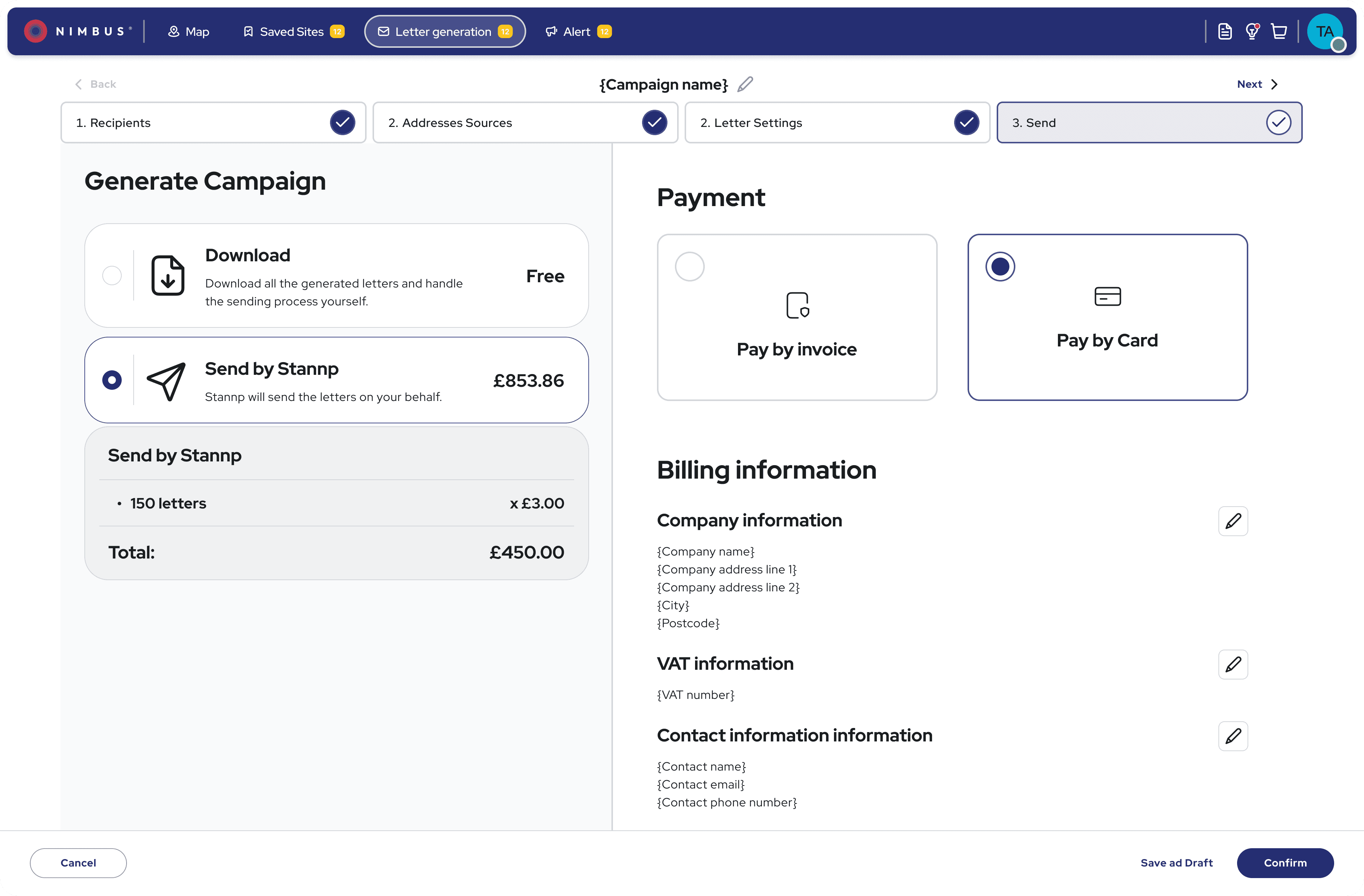Click the Next chevron arrow
1364x896 pixels.
click(x=1274, y=84)
